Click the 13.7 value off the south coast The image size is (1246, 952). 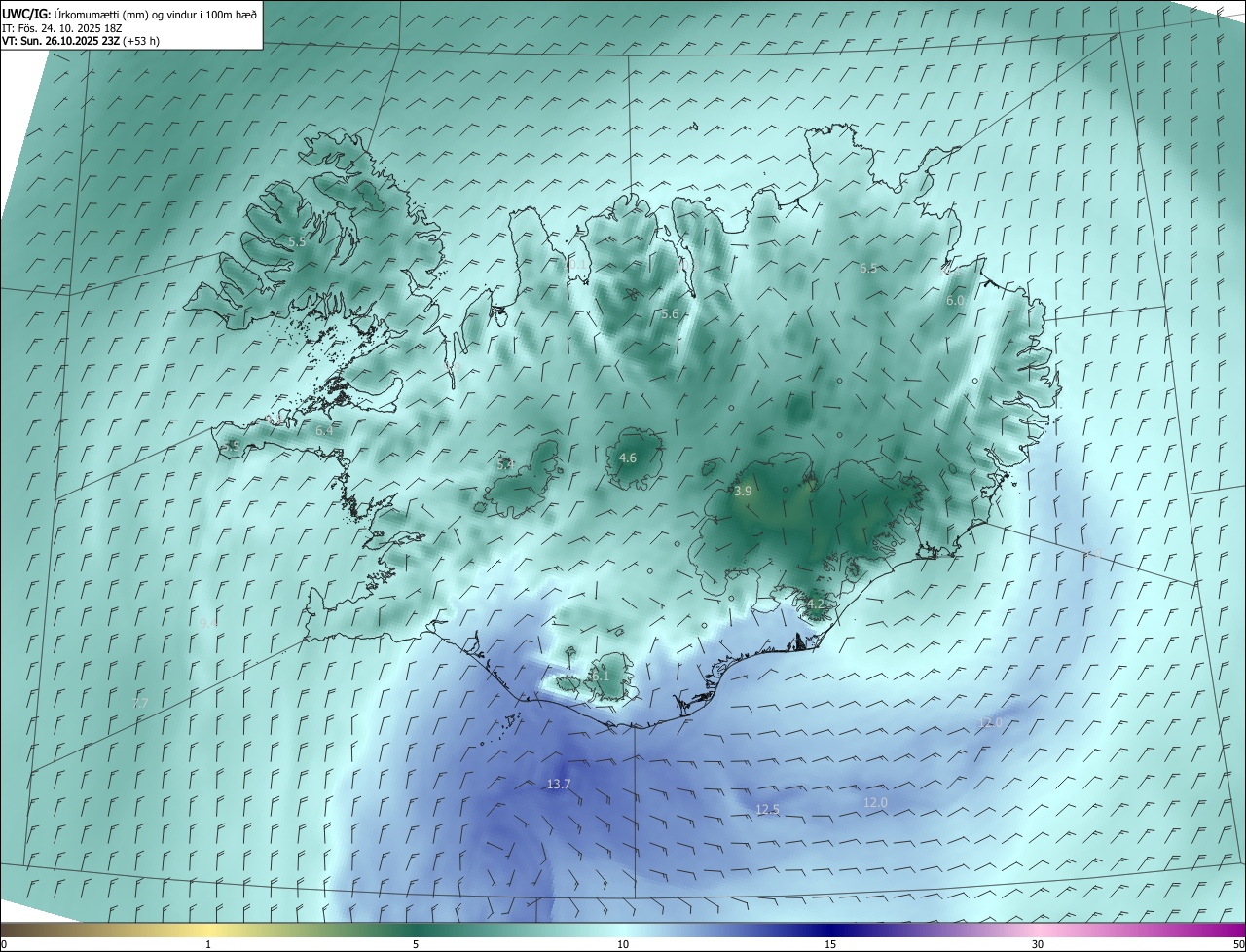pyautogui.click(x=559, y=785)
